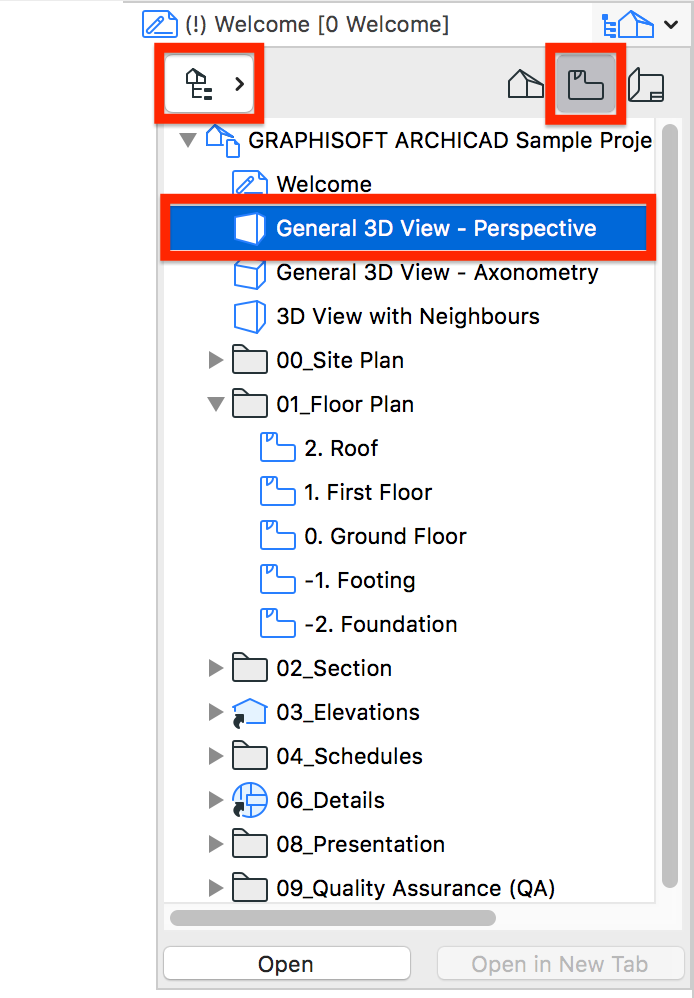Switch to Layout Book icon
The image size is (694, 998).
(x=646, y=85)
